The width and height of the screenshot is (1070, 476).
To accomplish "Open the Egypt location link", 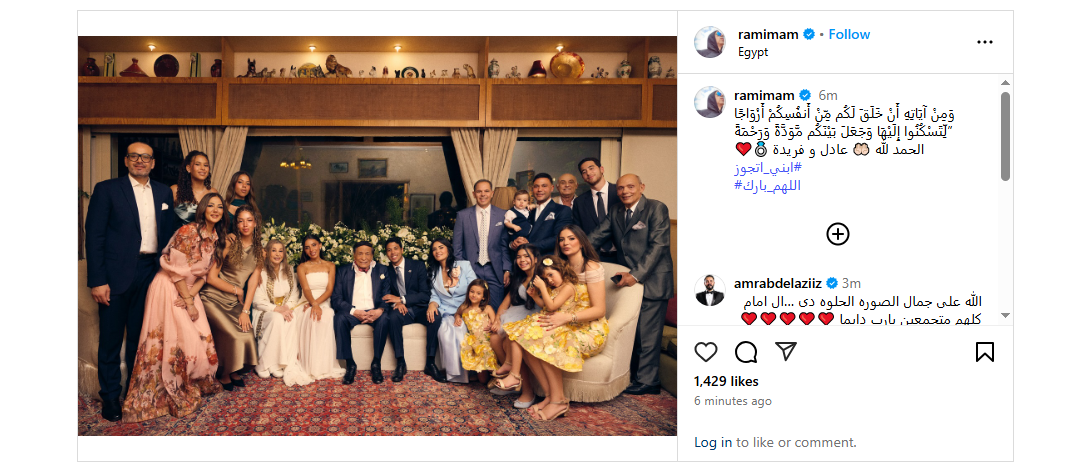I will [753, 52].
